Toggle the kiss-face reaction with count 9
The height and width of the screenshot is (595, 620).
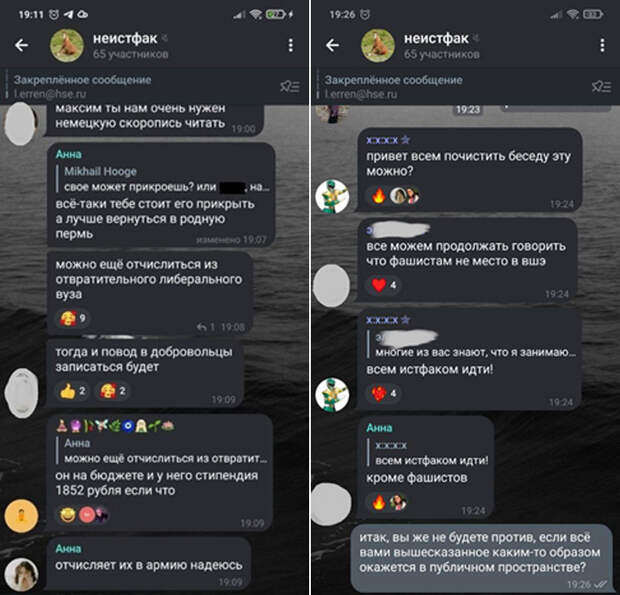click(73, 318)
